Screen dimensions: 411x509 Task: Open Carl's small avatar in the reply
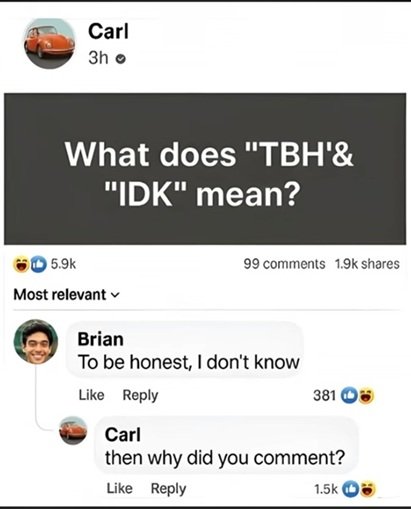[x=73, y=430]
